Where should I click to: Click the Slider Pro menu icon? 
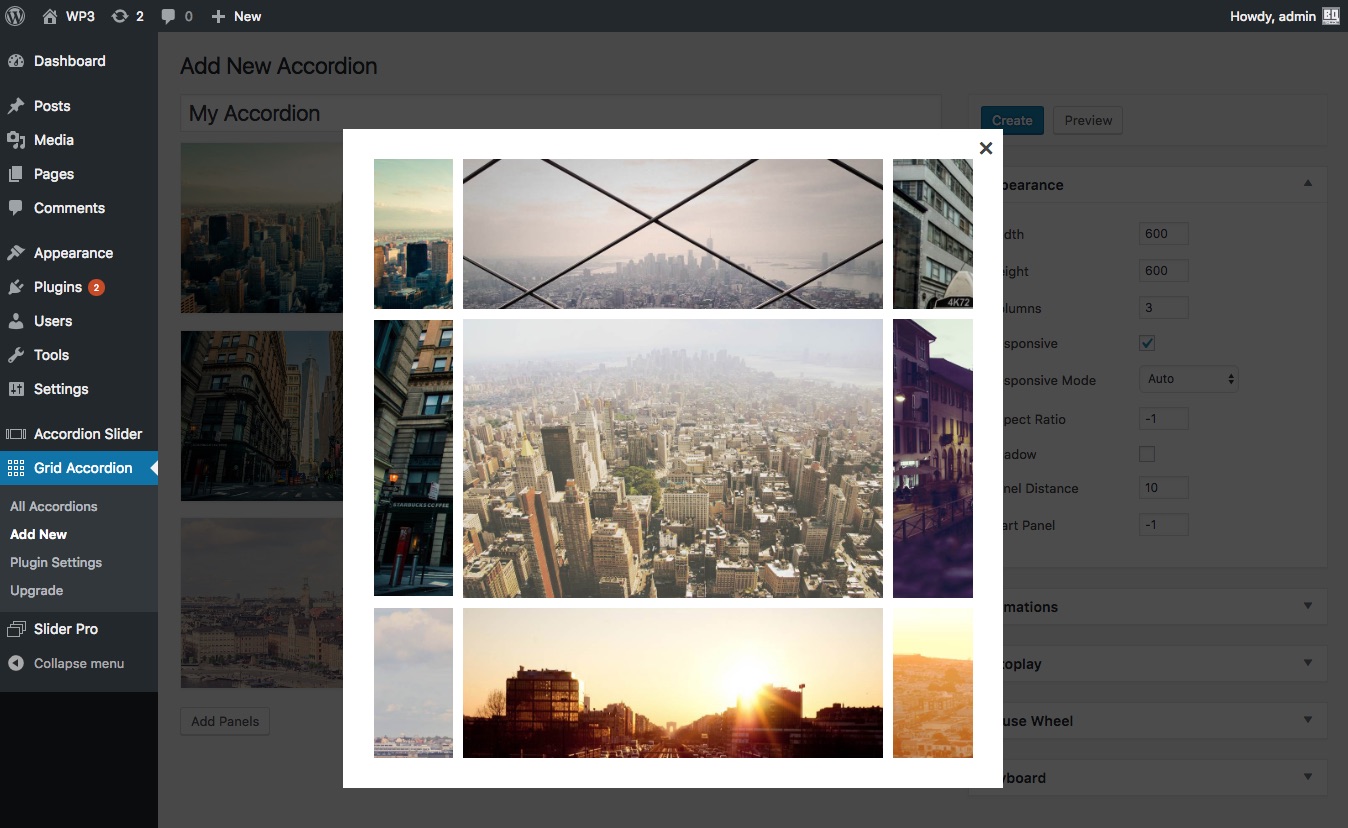pyautogui.click(x=15, y=629)
